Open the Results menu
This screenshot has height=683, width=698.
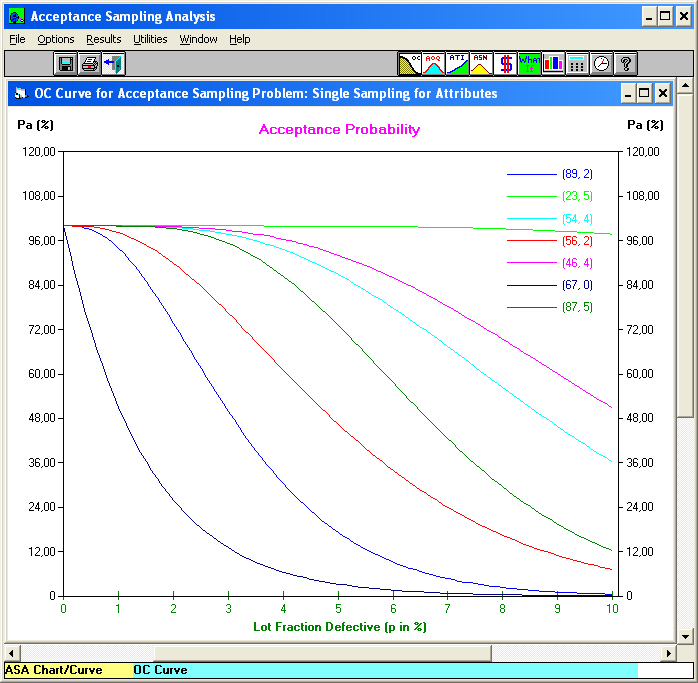coord(103,39)
